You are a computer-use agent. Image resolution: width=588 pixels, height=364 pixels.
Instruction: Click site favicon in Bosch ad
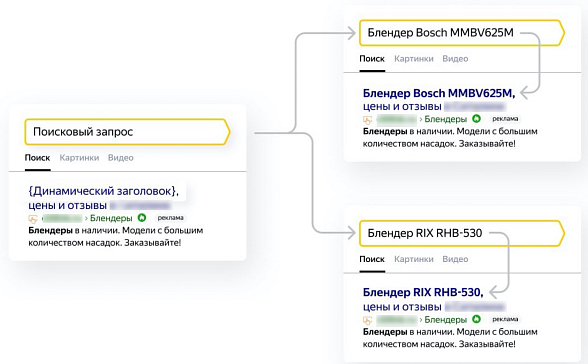click(367, 120)
